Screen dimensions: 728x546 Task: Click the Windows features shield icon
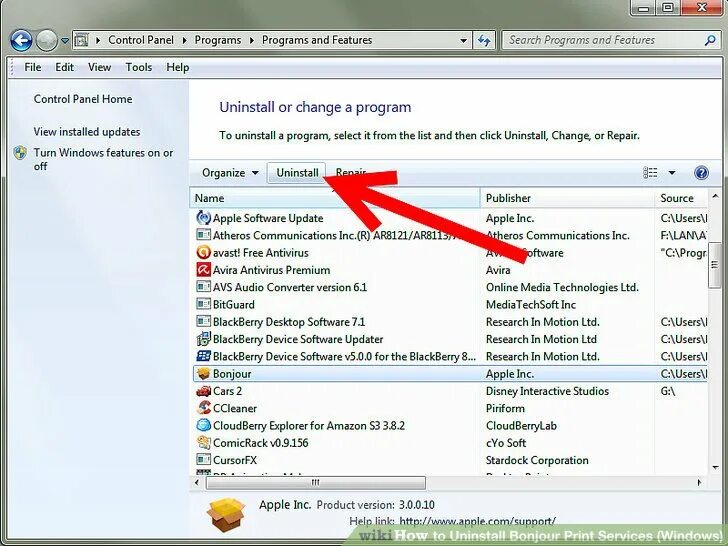click(x=20, y=153)
